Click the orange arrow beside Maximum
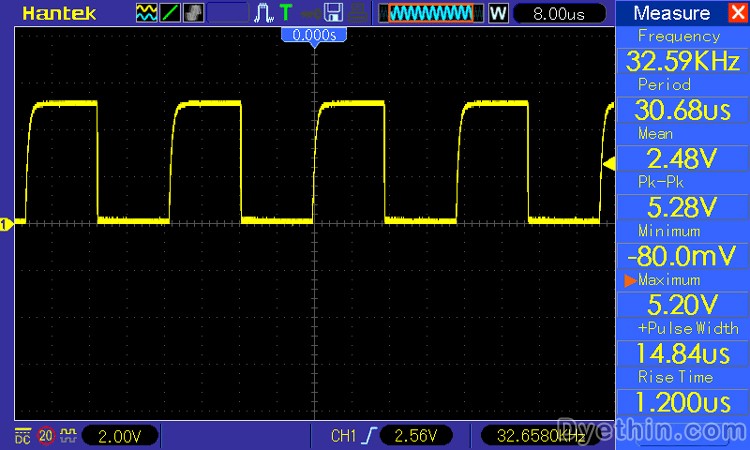 coord(630,280)
